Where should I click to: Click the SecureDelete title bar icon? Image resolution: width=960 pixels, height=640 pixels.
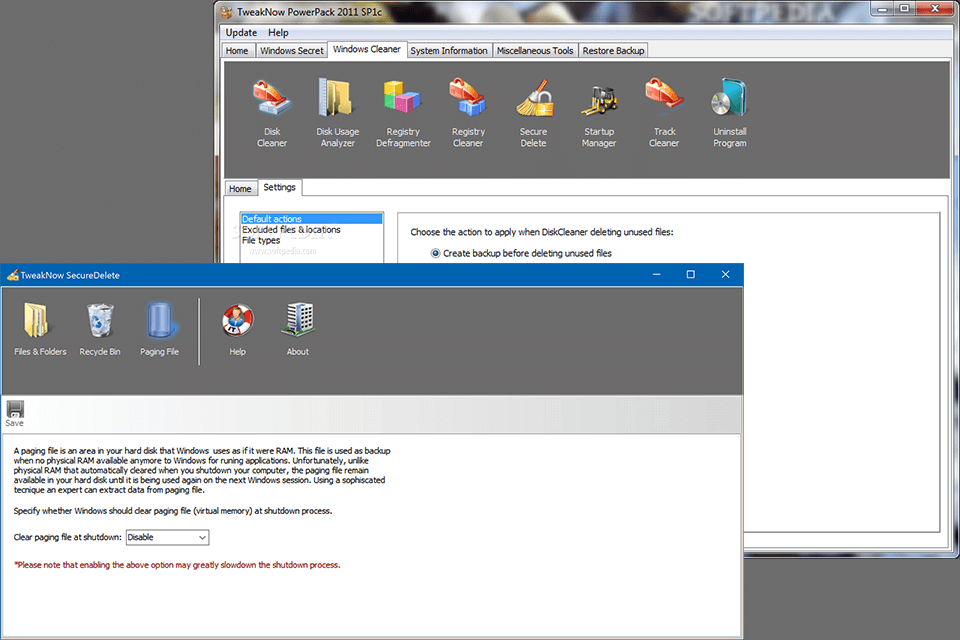(12, 275)
